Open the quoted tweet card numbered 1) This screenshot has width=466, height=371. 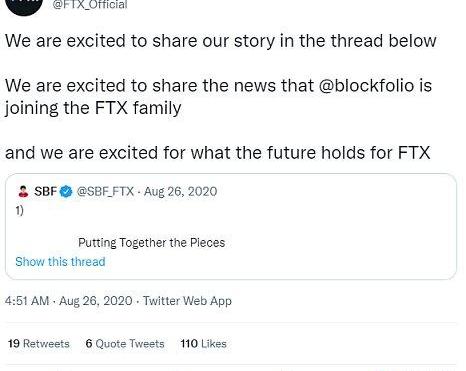click(x=230, y=226)
